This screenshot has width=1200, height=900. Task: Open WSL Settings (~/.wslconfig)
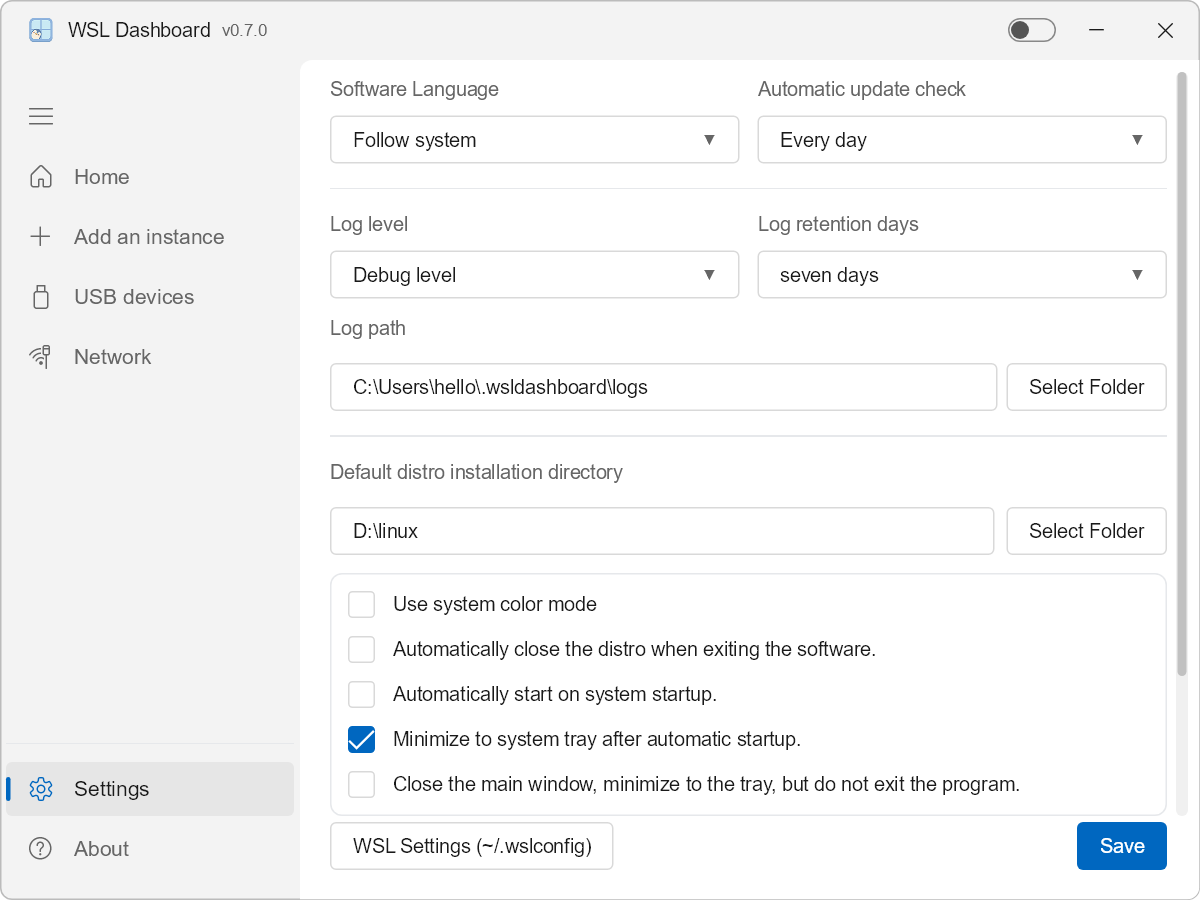471,845
